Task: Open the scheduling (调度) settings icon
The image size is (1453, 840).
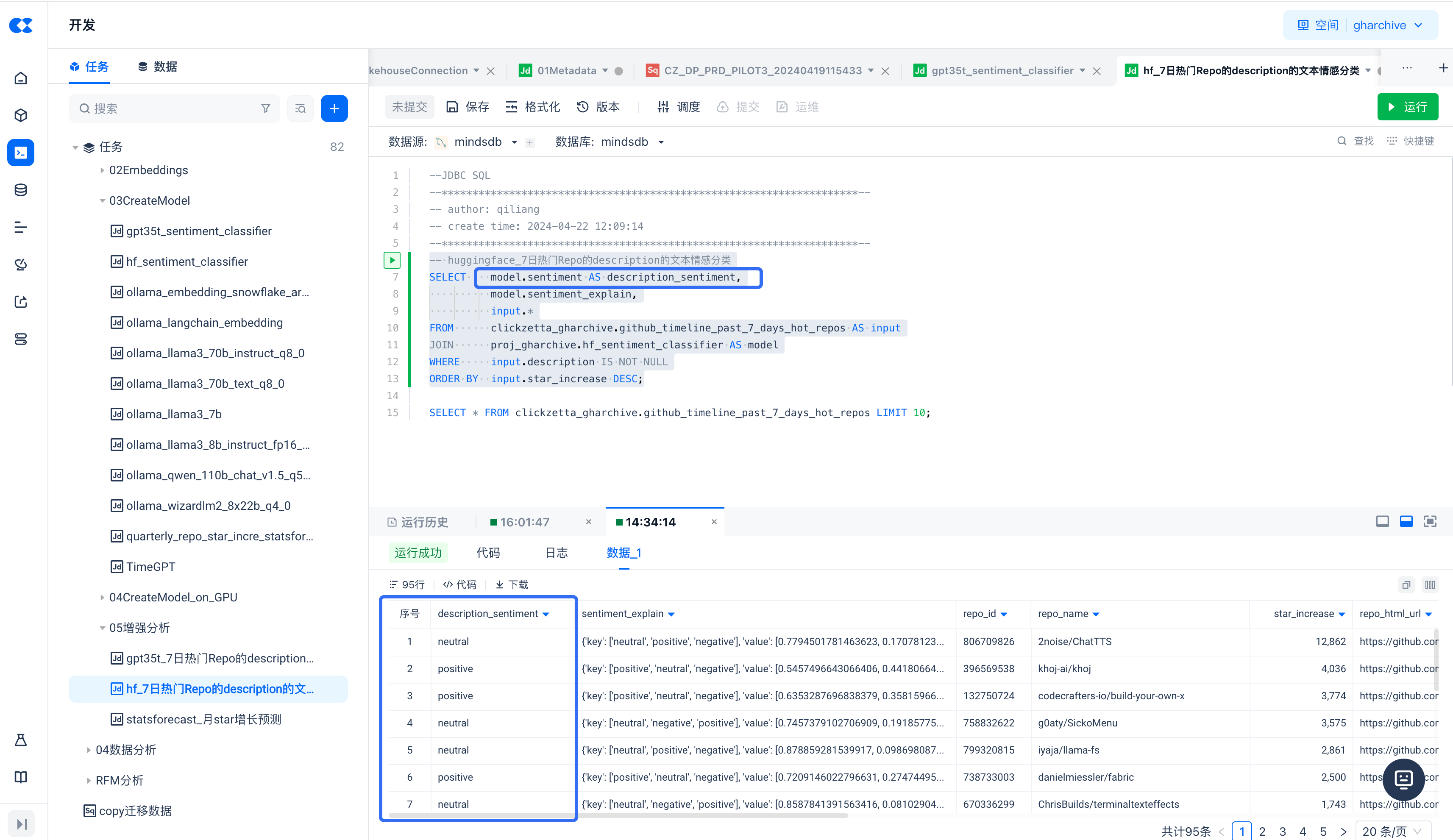Action: 663,107
